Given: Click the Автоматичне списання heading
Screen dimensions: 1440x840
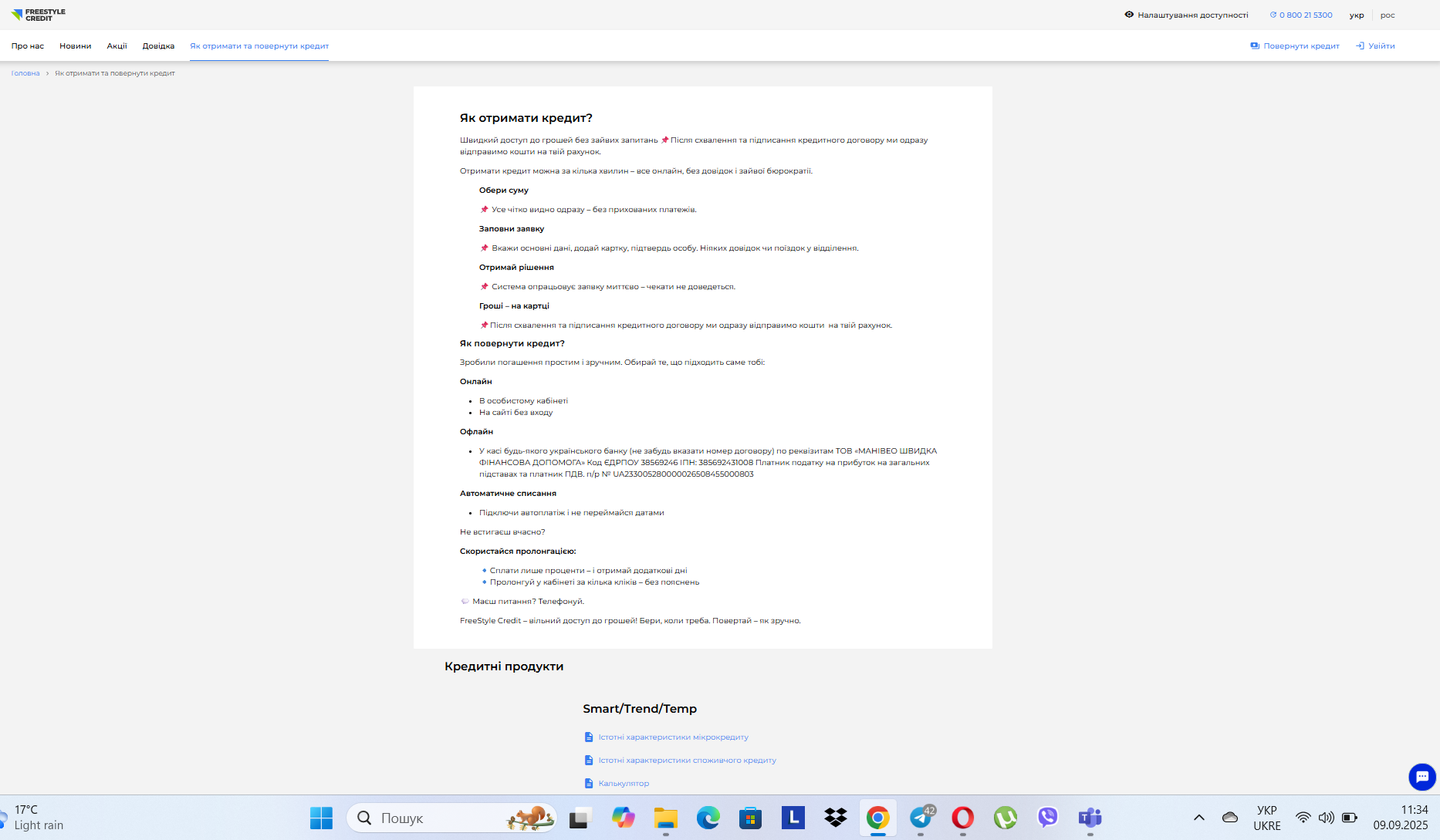Looking at the screenshot, I should pos(508,493).
